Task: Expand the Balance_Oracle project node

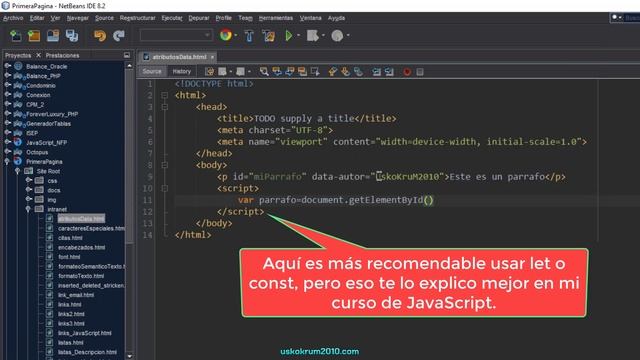Action: click(7, 65)
